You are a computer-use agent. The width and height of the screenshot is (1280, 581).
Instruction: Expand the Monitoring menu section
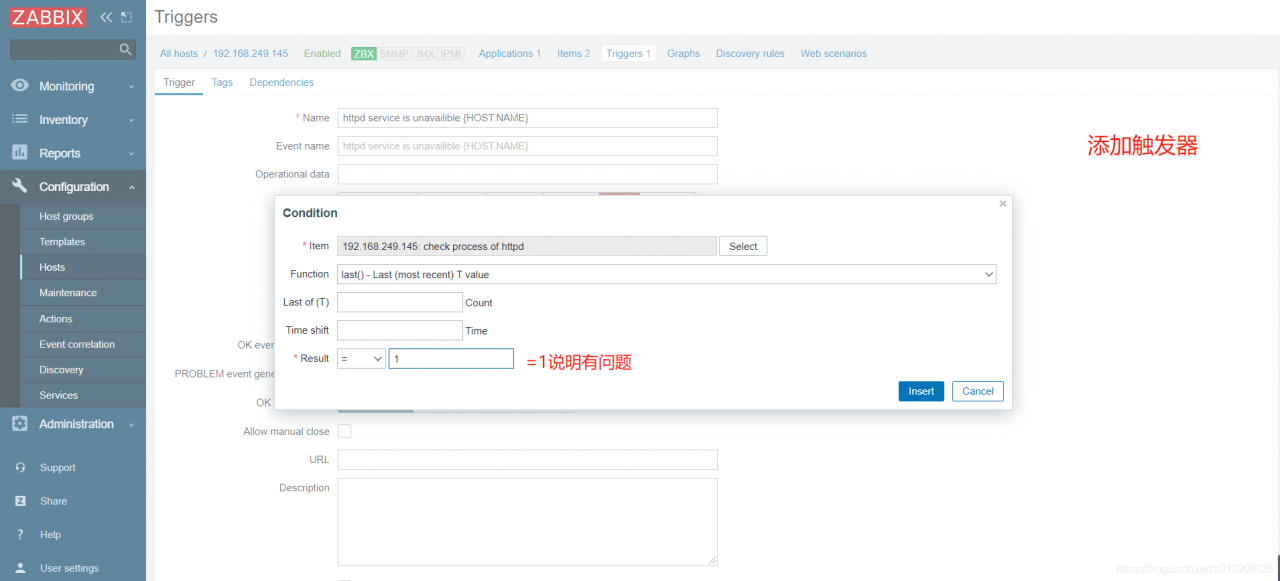(131, 87)
